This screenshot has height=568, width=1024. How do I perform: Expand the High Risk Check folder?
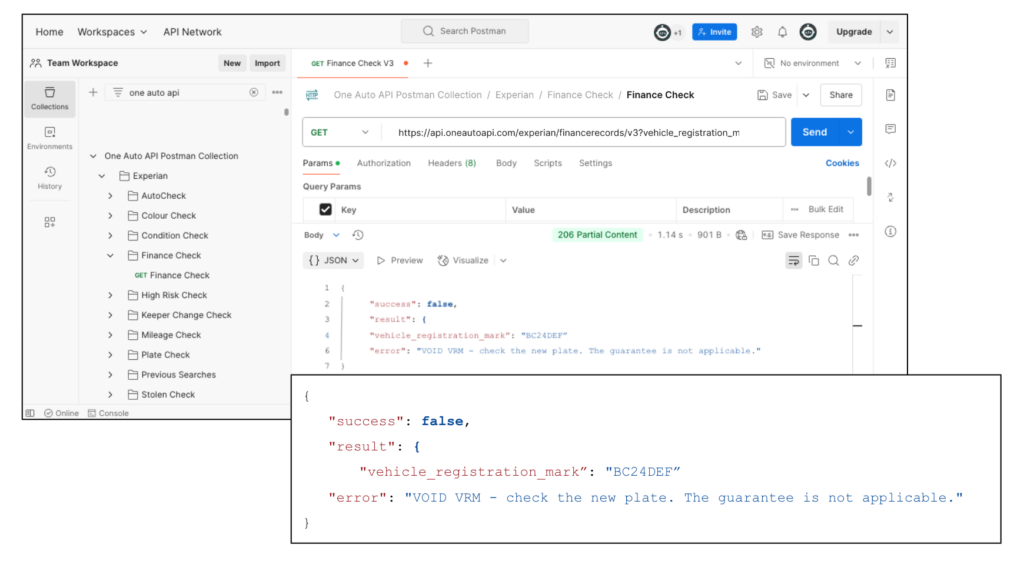coord(110,295)
